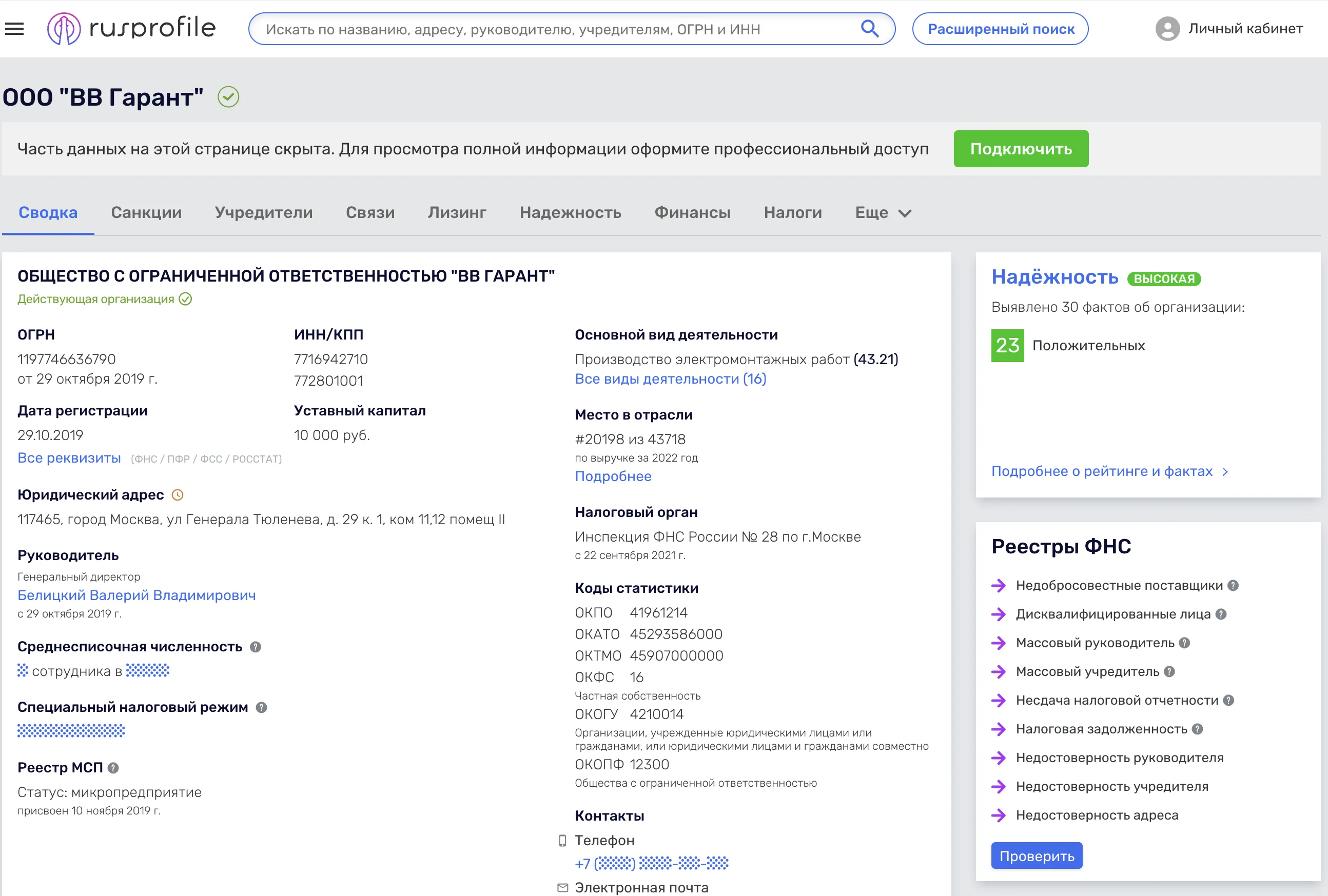
Task: Click phone icon beside Телефон
Action: click(562, 841)
